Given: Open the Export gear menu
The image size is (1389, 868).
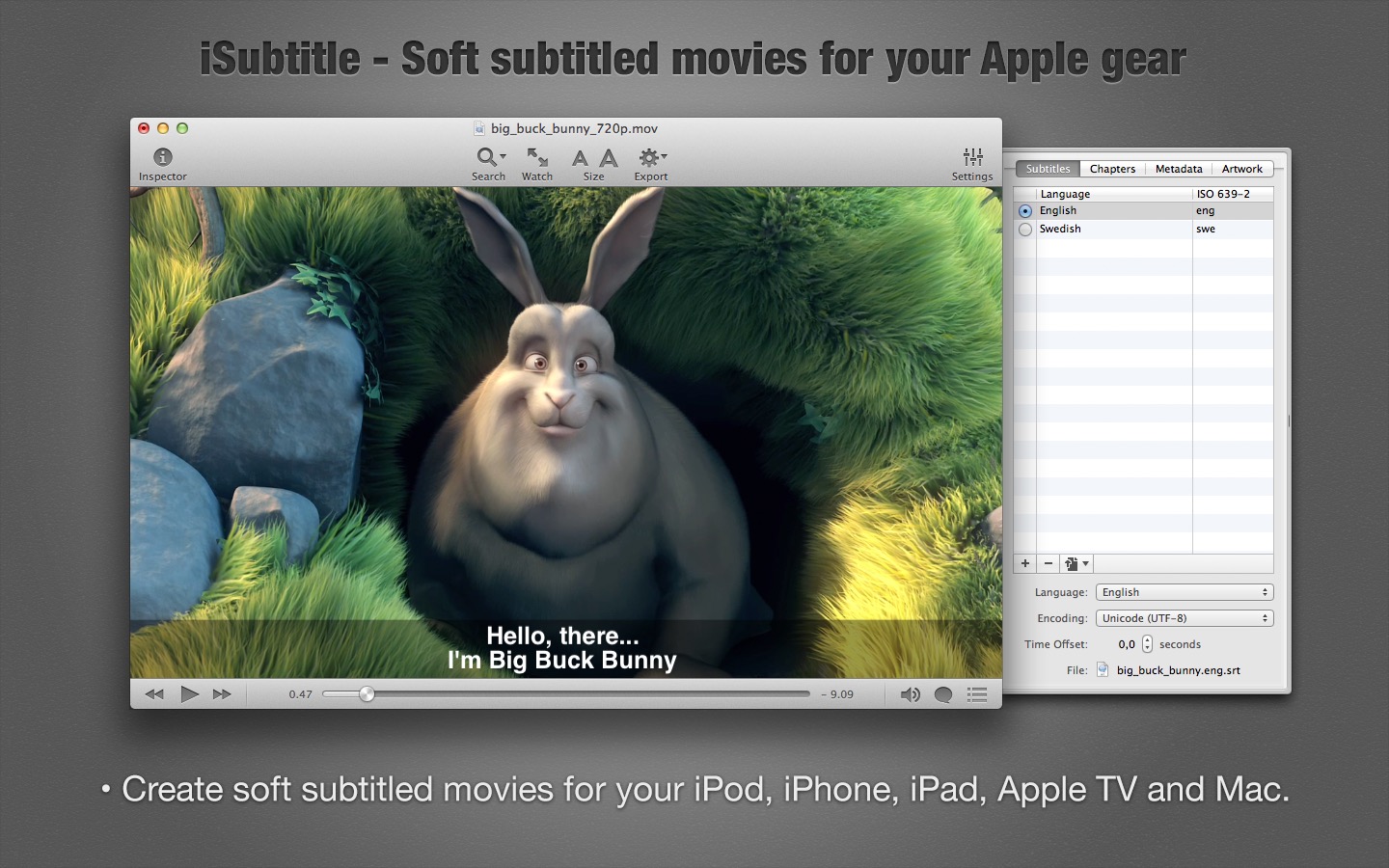Looking at the screenshot, I should point(651,157).
